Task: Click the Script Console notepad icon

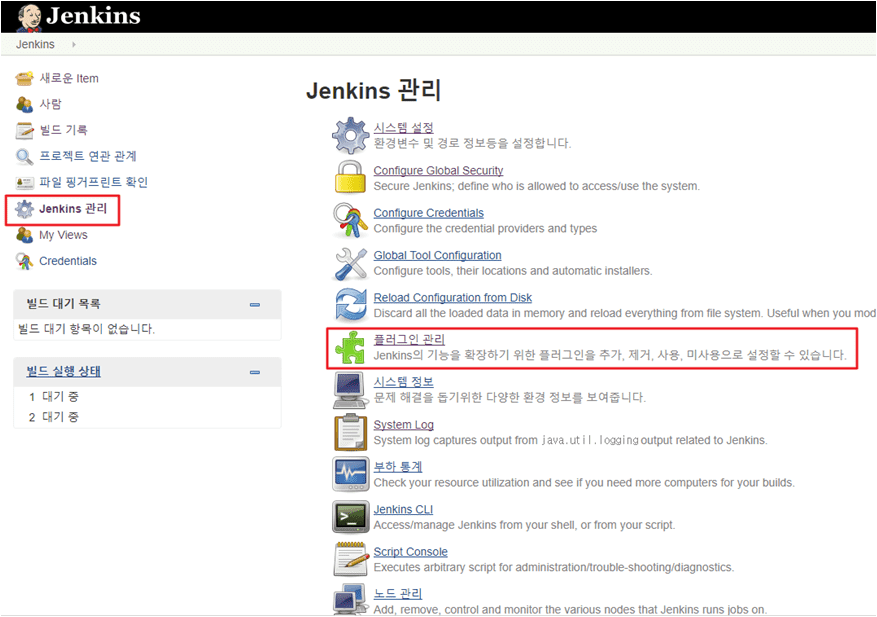Action: tap(350, 559)
